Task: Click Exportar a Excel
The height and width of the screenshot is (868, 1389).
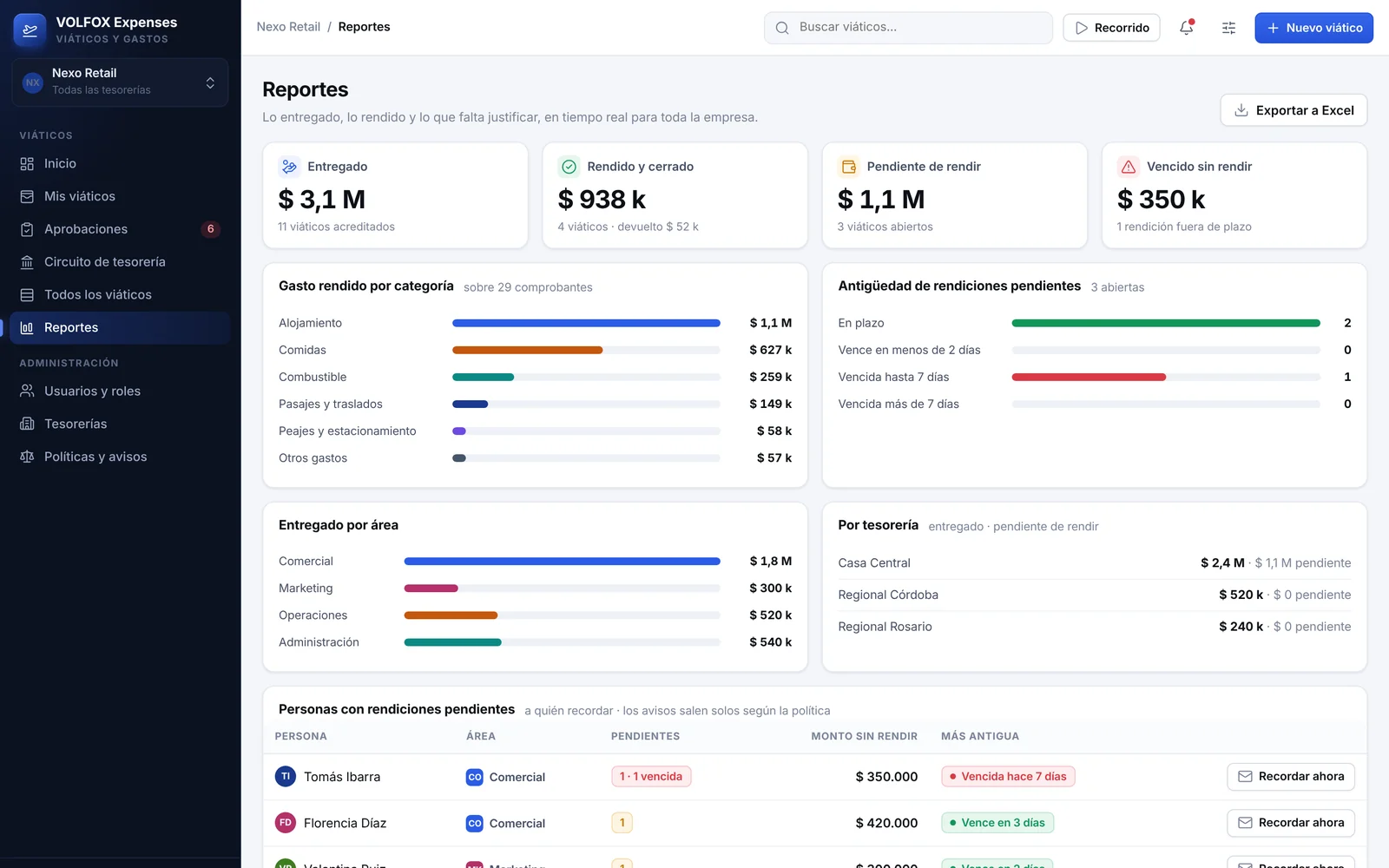Action: tap(1294, 110)
